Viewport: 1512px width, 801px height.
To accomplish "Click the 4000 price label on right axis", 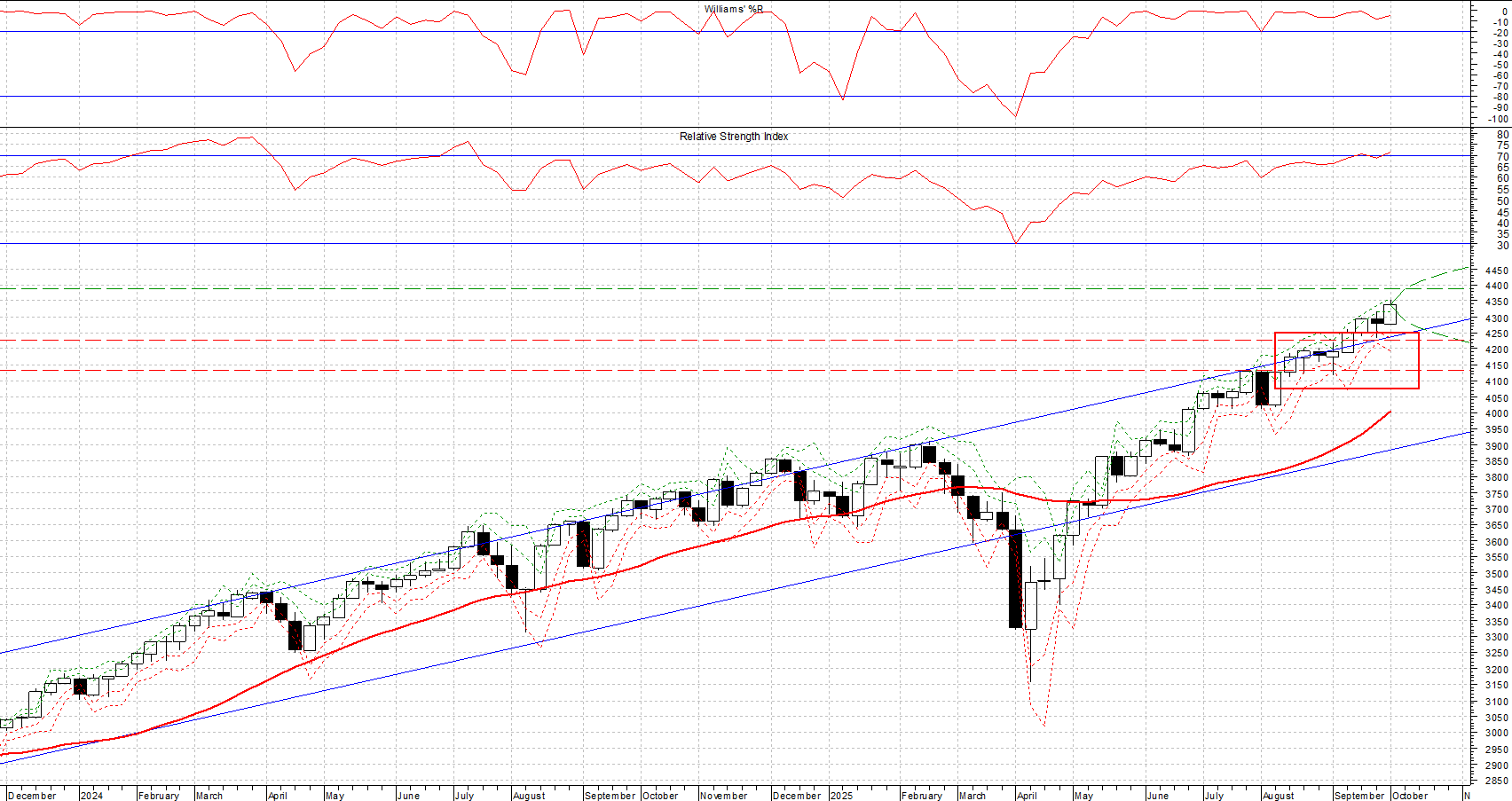I will pos(1496,413).
